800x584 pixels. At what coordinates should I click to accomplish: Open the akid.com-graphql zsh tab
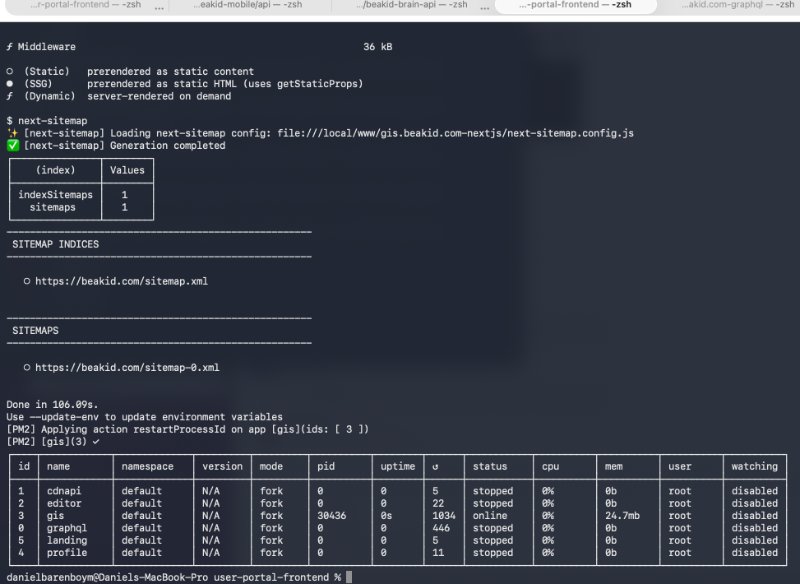click(737, 5)
